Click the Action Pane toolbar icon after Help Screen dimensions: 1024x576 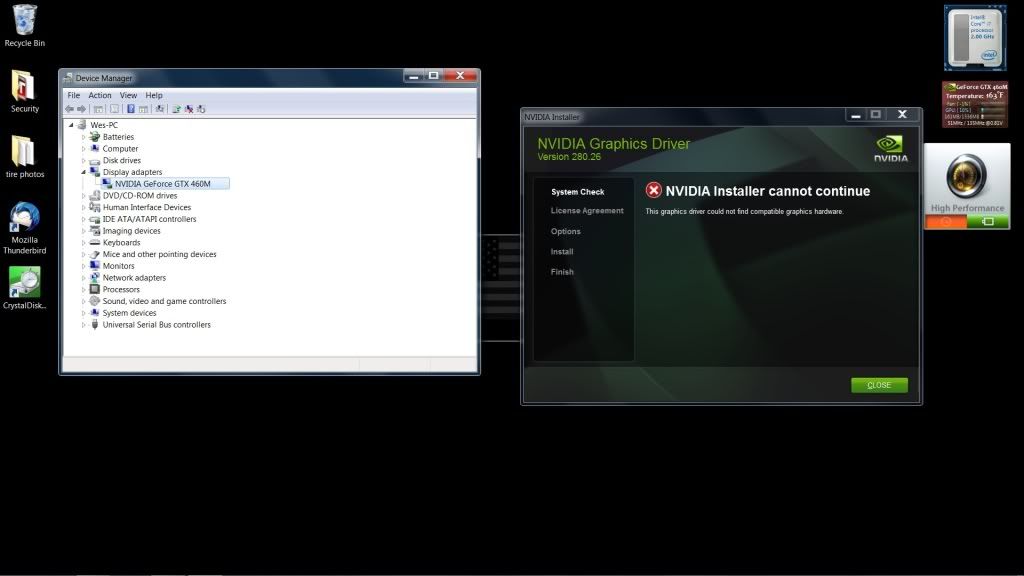point(143,109)
